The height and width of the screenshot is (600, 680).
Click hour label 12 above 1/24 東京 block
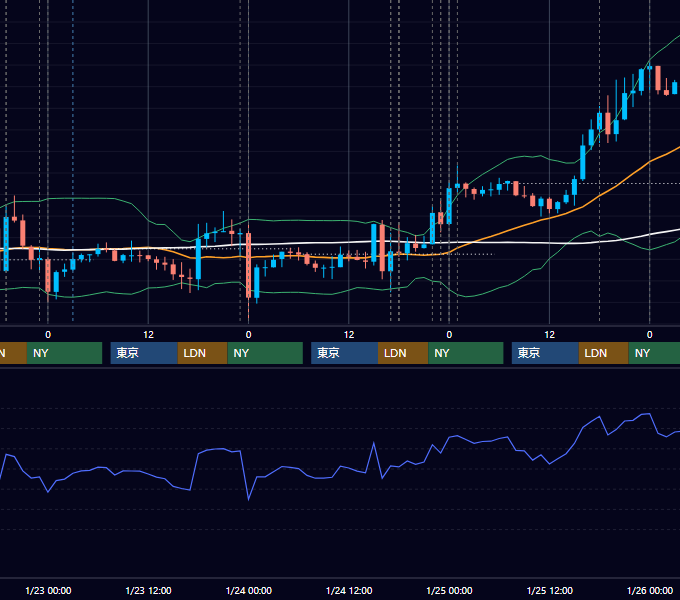[x=349, y=335]
